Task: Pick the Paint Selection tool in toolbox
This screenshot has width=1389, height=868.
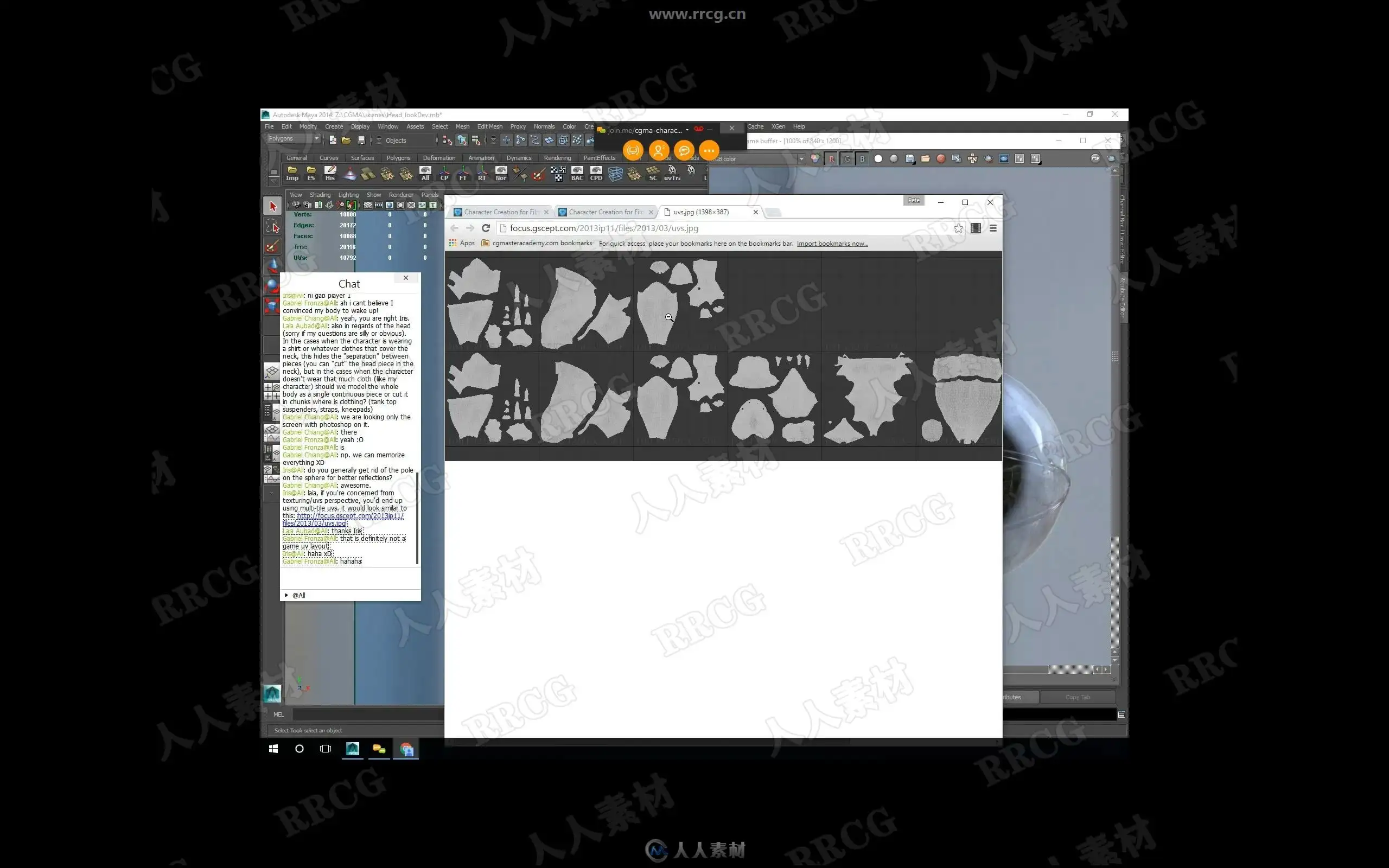Action: click(272, 247)
